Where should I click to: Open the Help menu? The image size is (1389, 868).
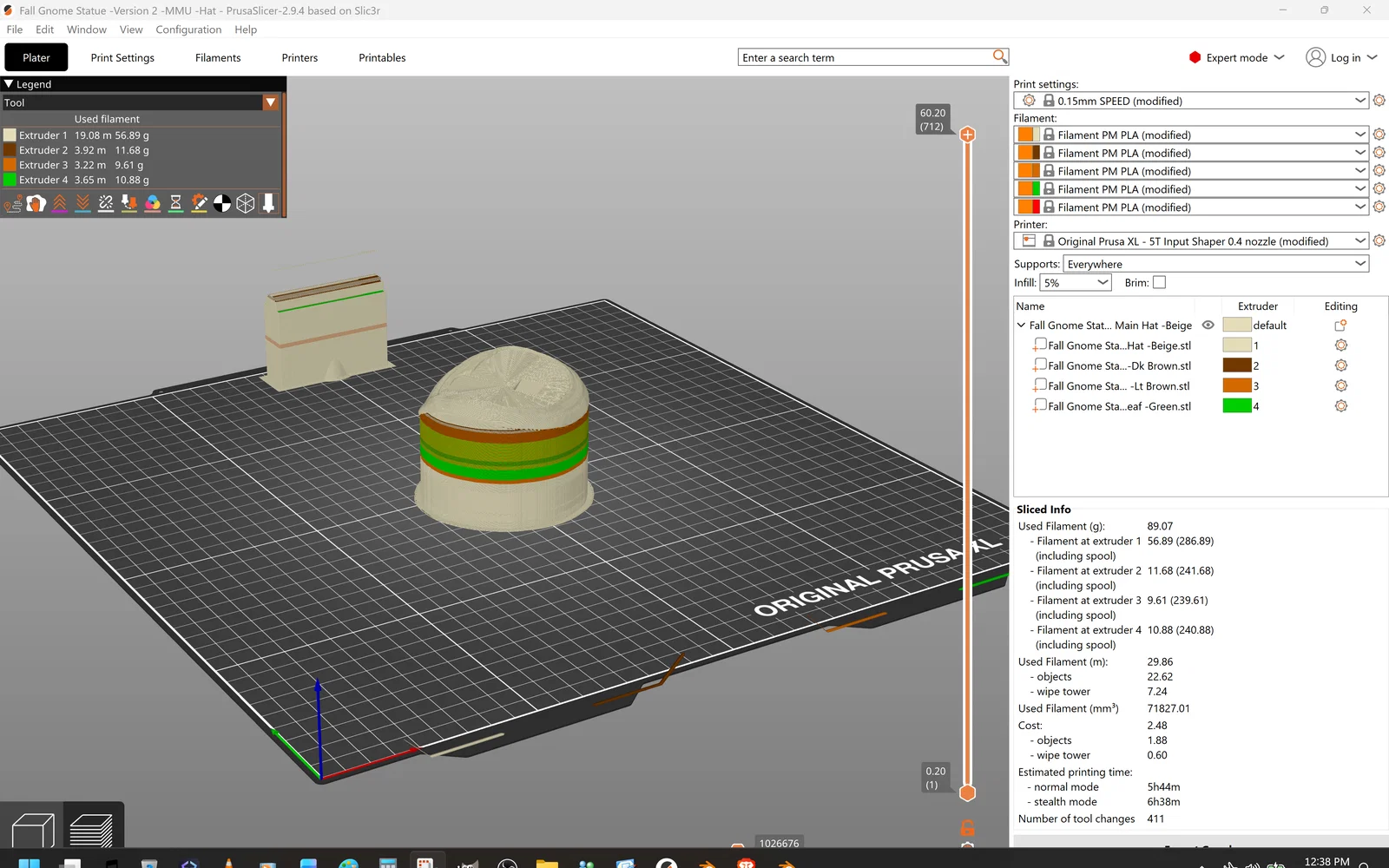pos(246,30)
